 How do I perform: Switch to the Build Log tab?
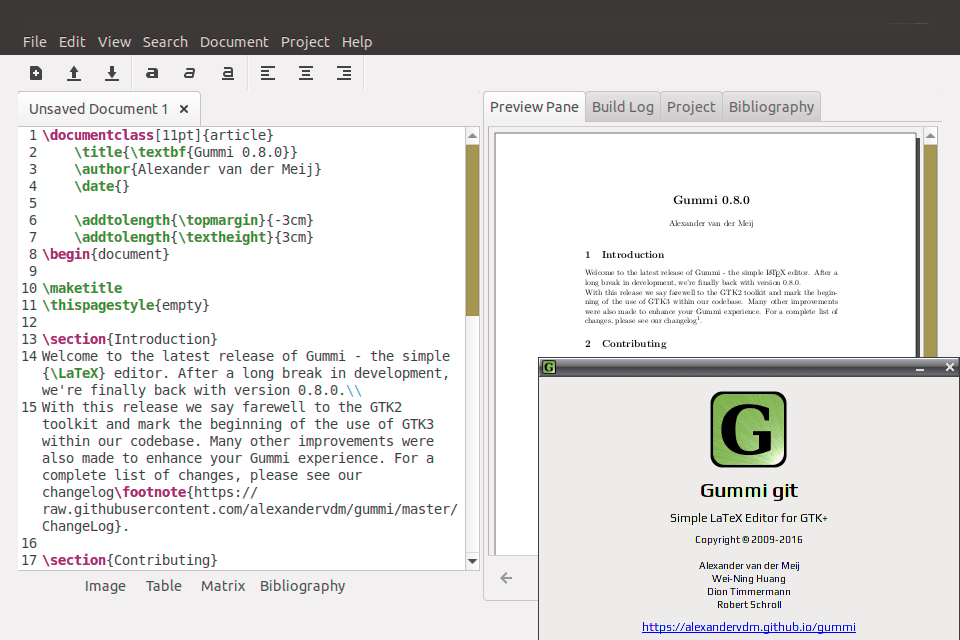[x=622, y=105]
